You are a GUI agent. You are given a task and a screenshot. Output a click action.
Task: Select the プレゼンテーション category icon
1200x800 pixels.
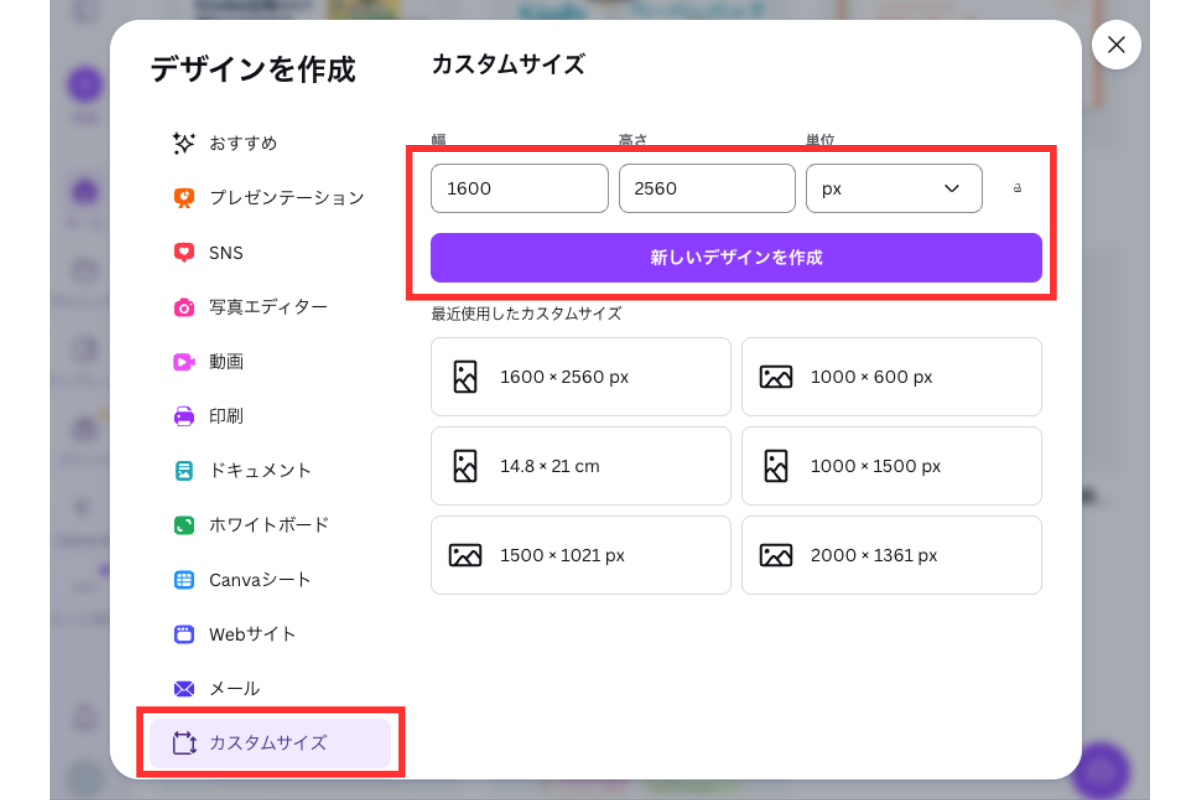(x=184, y=197)
